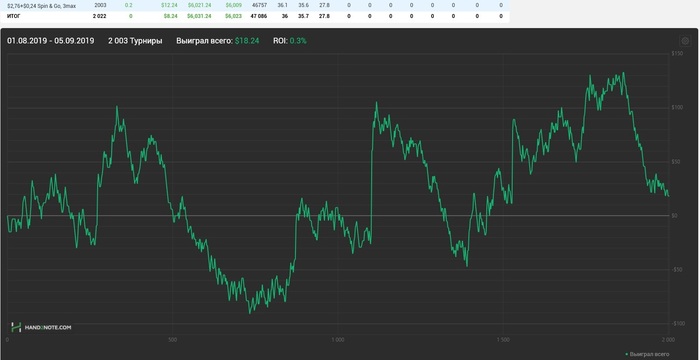Click the '$8.24' total winnings cell
700x360 pixels.
click(x=170, y=16)
